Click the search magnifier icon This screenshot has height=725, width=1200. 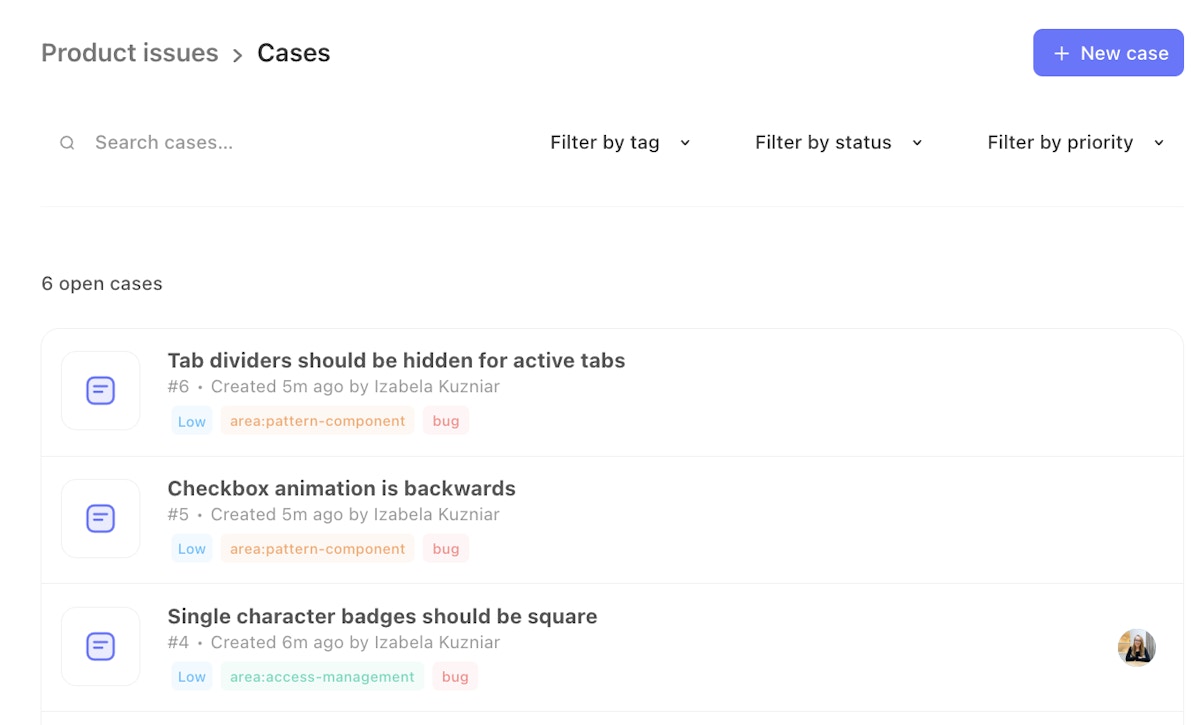[67, 143]
